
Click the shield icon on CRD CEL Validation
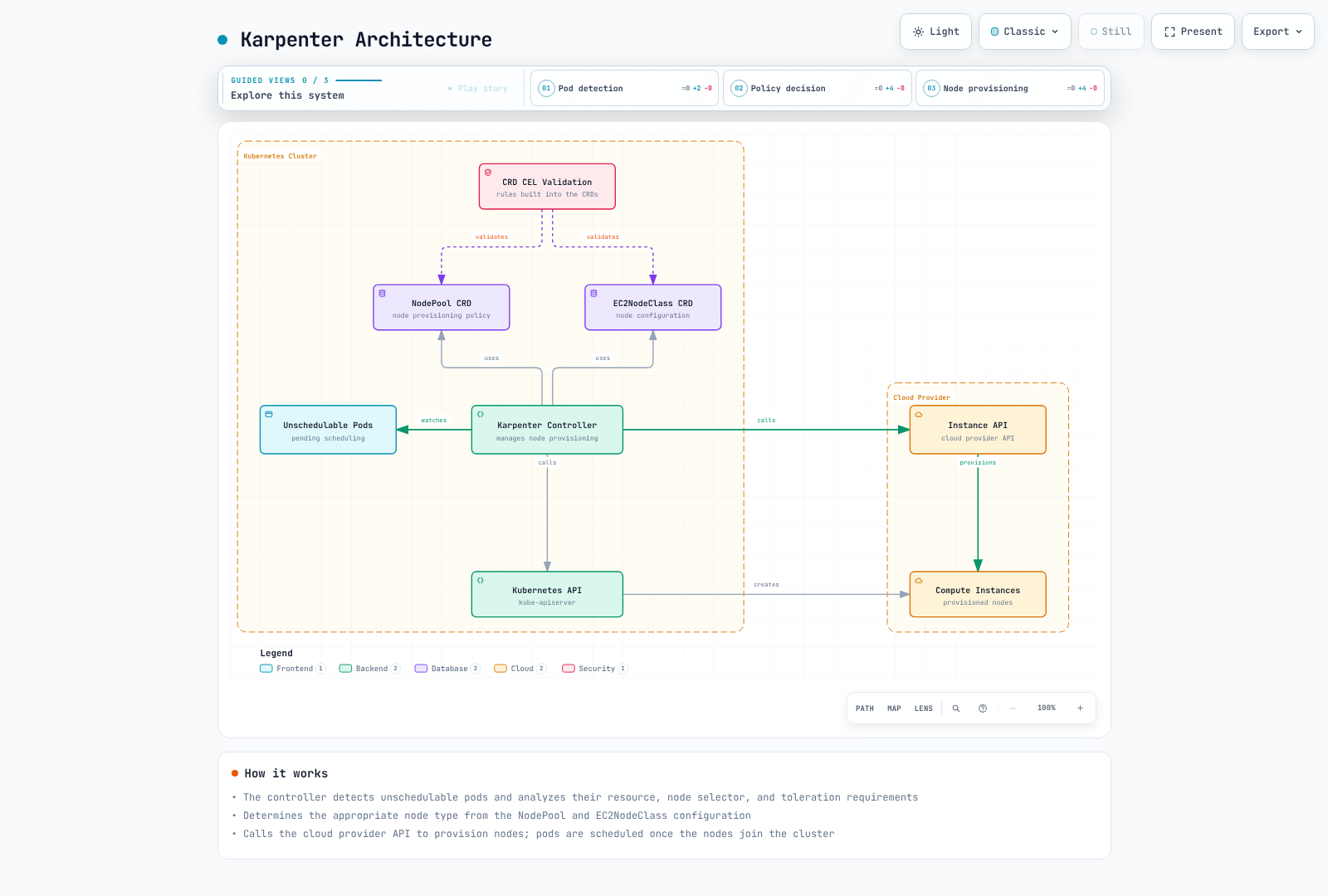click(x=488, y=173)
